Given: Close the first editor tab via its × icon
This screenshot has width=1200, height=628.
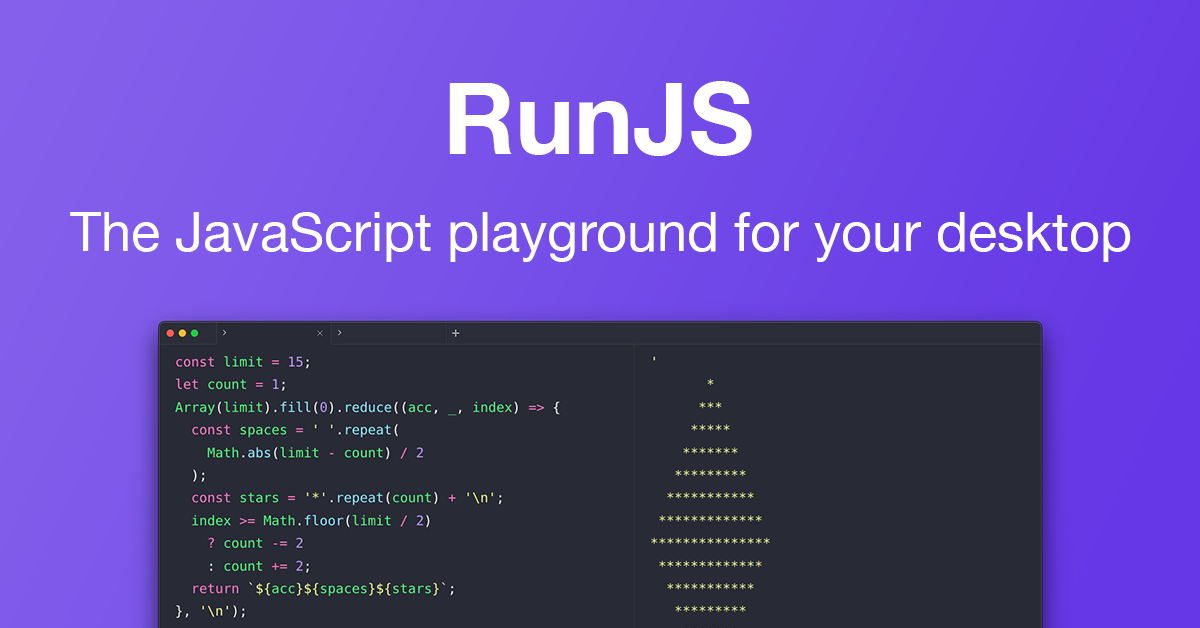Looking at the screenshot, I should click(x=320, y=332).
